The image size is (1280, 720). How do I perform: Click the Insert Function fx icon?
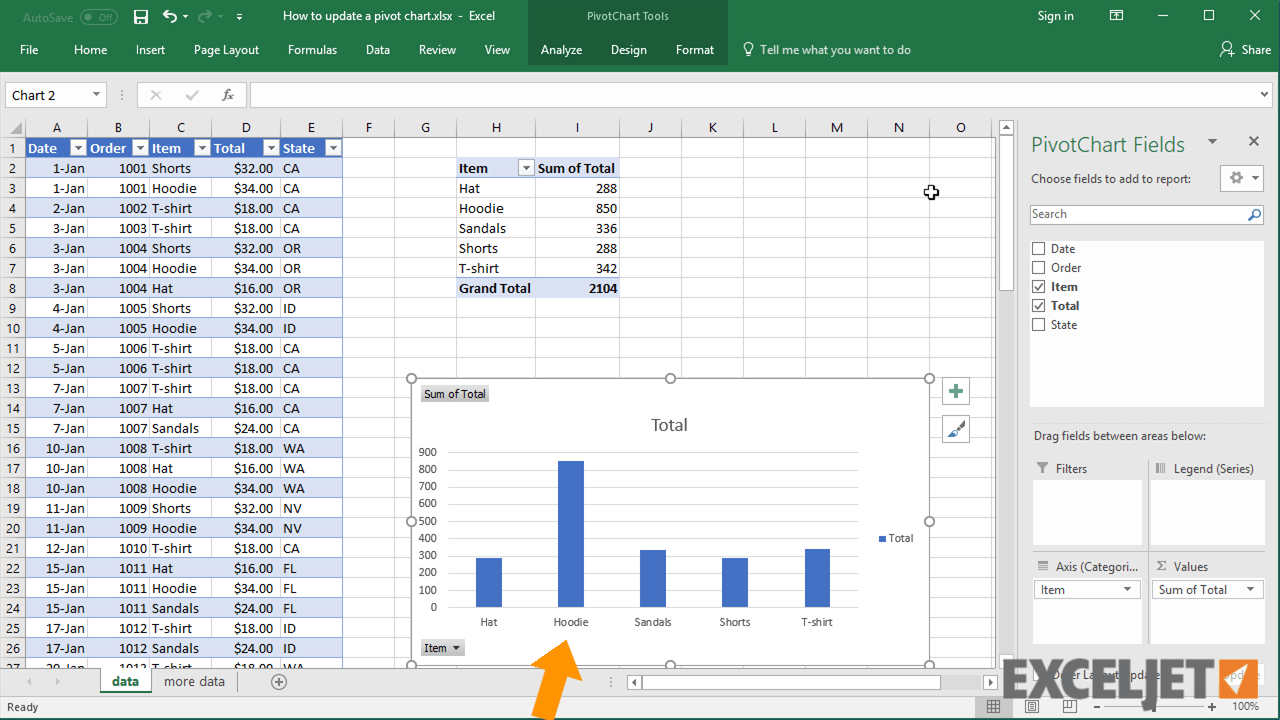coord(227,95)
